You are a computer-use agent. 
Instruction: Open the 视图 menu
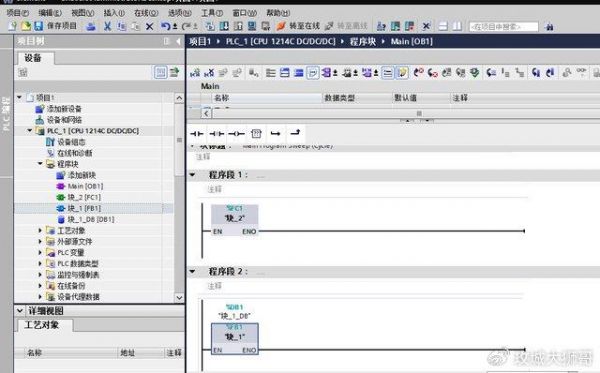point(83,13)
